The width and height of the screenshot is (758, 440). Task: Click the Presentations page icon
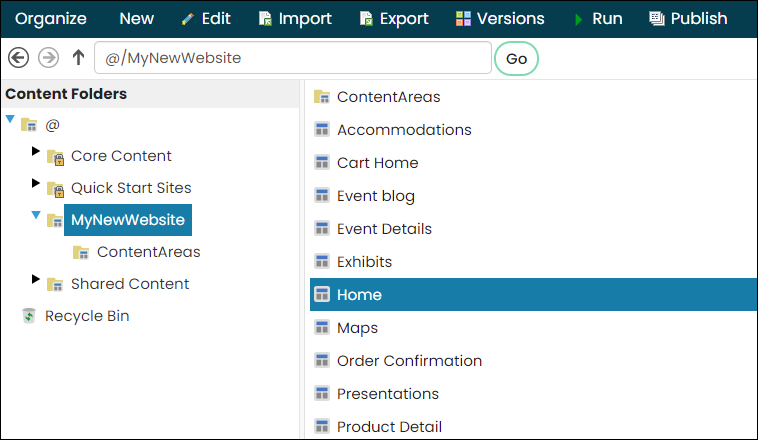322,393
